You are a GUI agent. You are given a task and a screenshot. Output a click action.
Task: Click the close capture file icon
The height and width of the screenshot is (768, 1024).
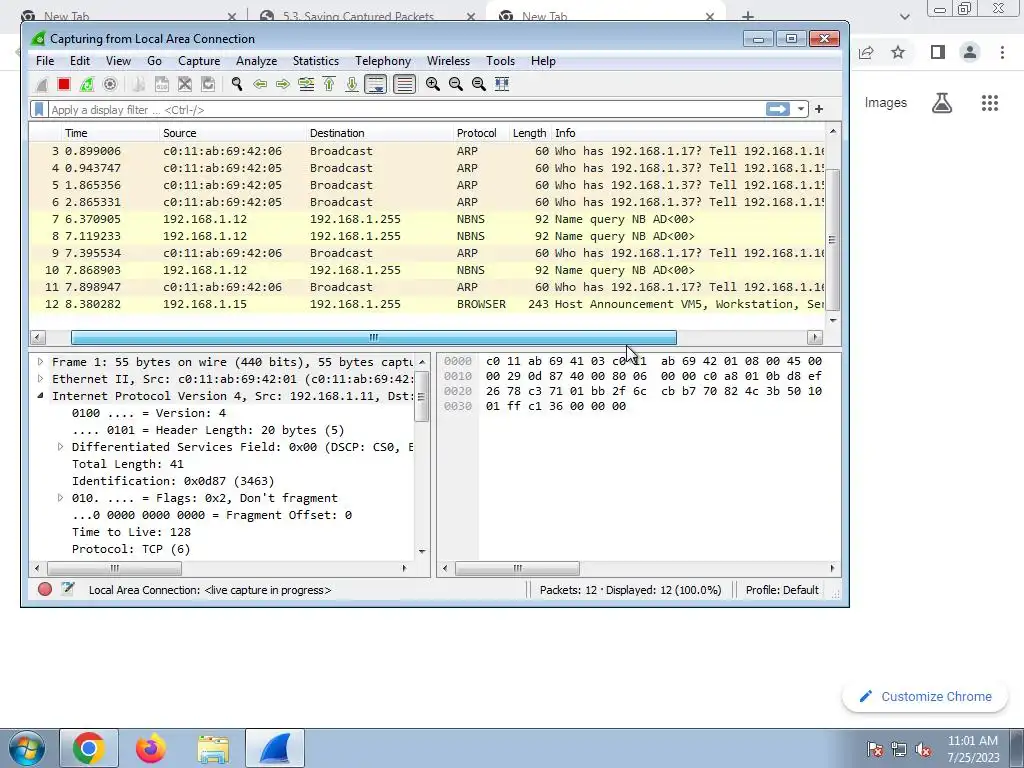click(x=185, y=84)
